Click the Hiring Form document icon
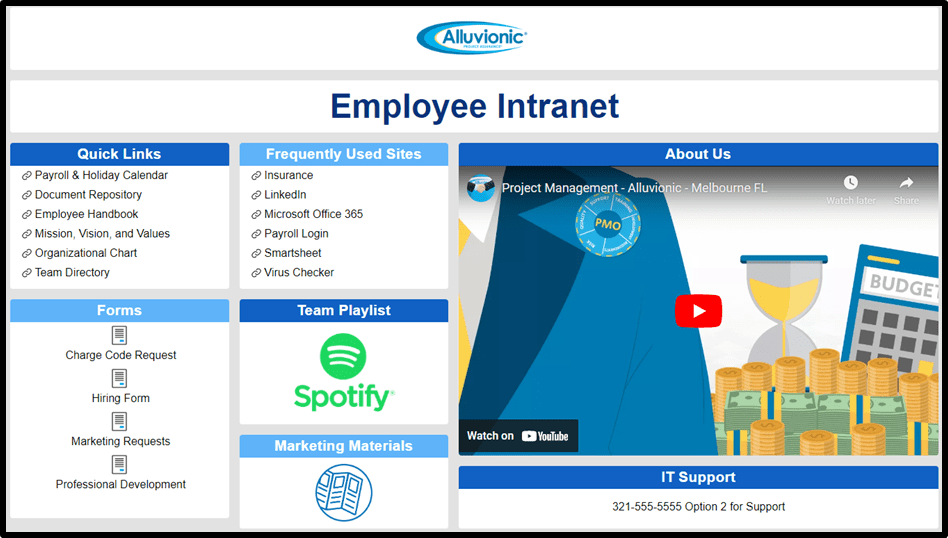The width and height of the screenshot is (948, 538). coord(119,378)
